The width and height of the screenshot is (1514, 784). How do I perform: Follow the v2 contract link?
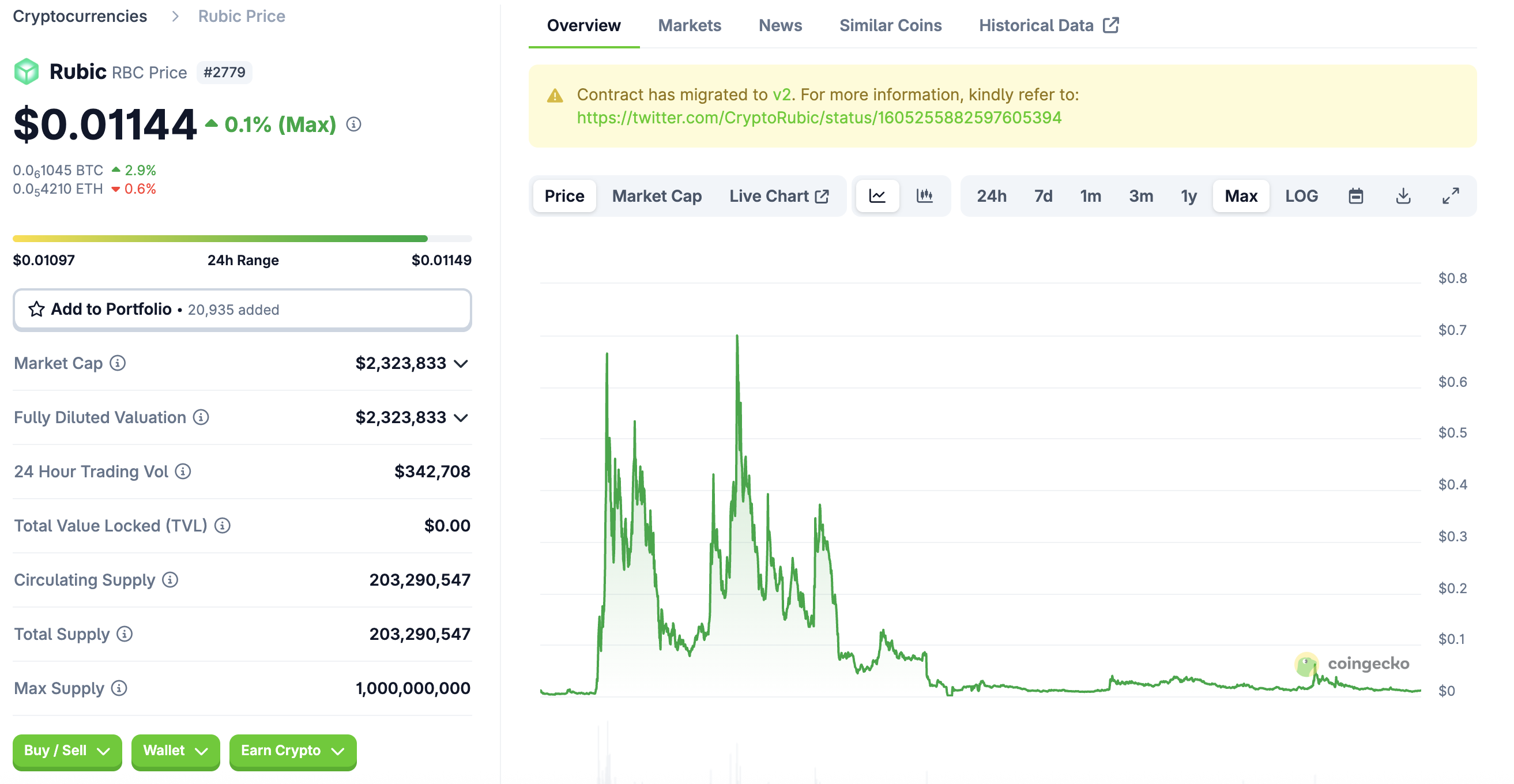(x=781, y=95)
